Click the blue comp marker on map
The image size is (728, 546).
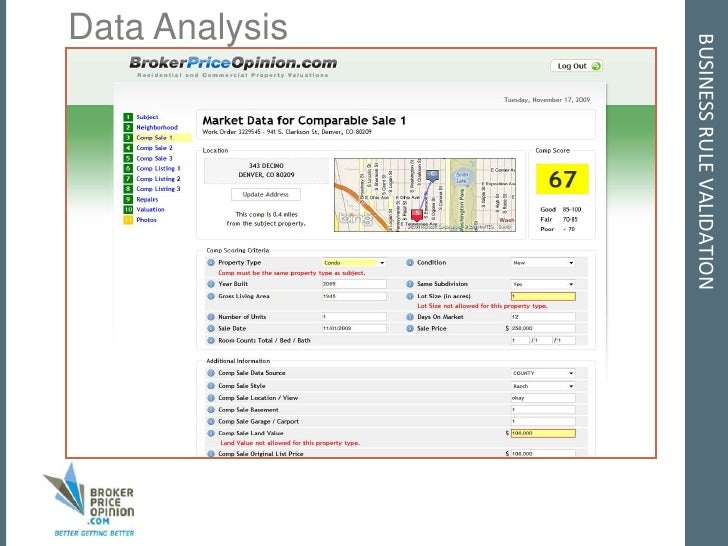click(x=432, y=176)
